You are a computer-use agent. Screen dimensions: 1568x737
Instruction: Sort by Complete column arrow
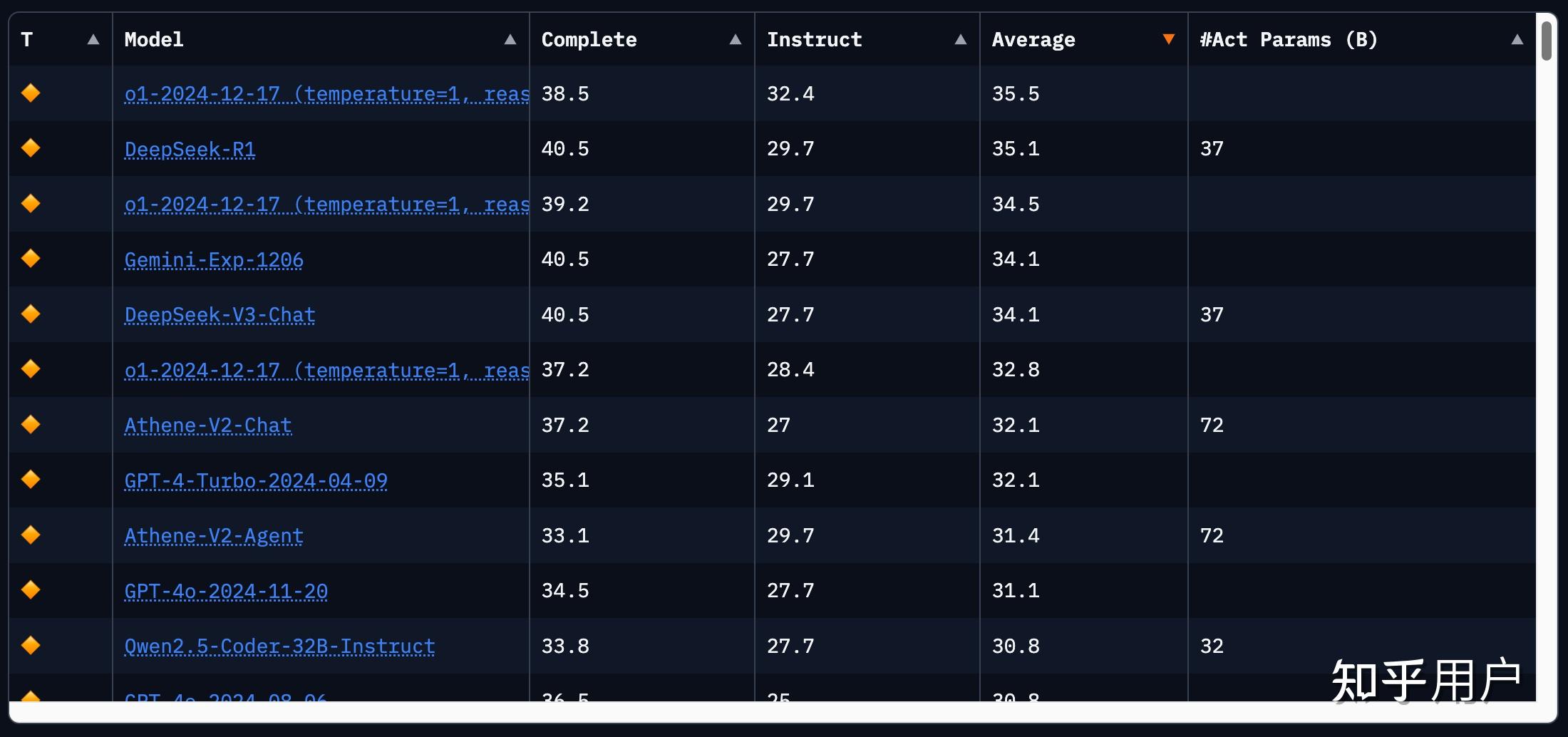pyautogui.click(x=736, y=40)
